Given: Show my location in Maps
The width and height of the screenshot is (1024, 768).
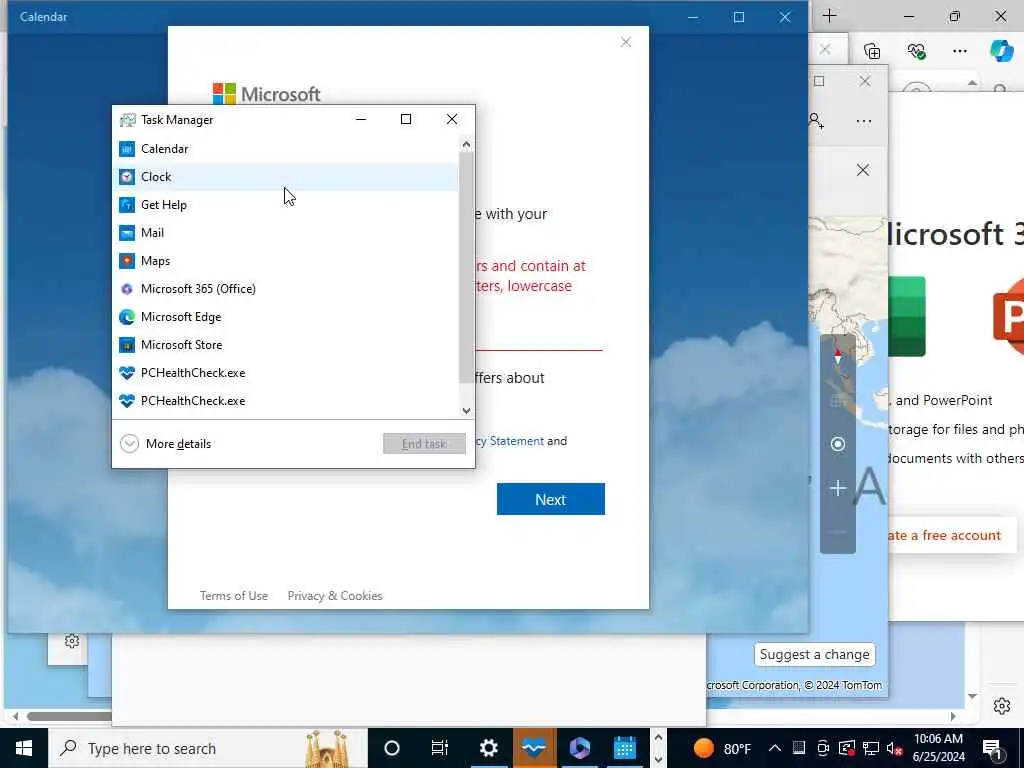Looking at the screenshot, I should pos(838,445).
